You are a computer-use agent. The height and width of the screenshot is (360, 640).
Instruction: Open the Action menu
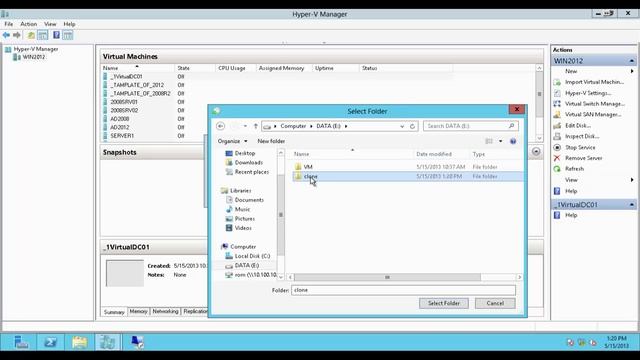pyautogui.click(x=29, y=24)
